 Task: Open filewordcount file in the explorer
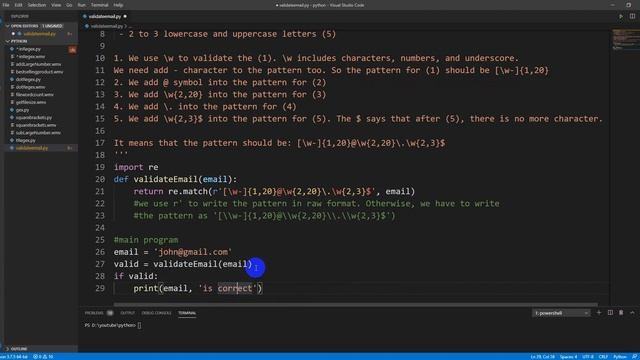34,95
